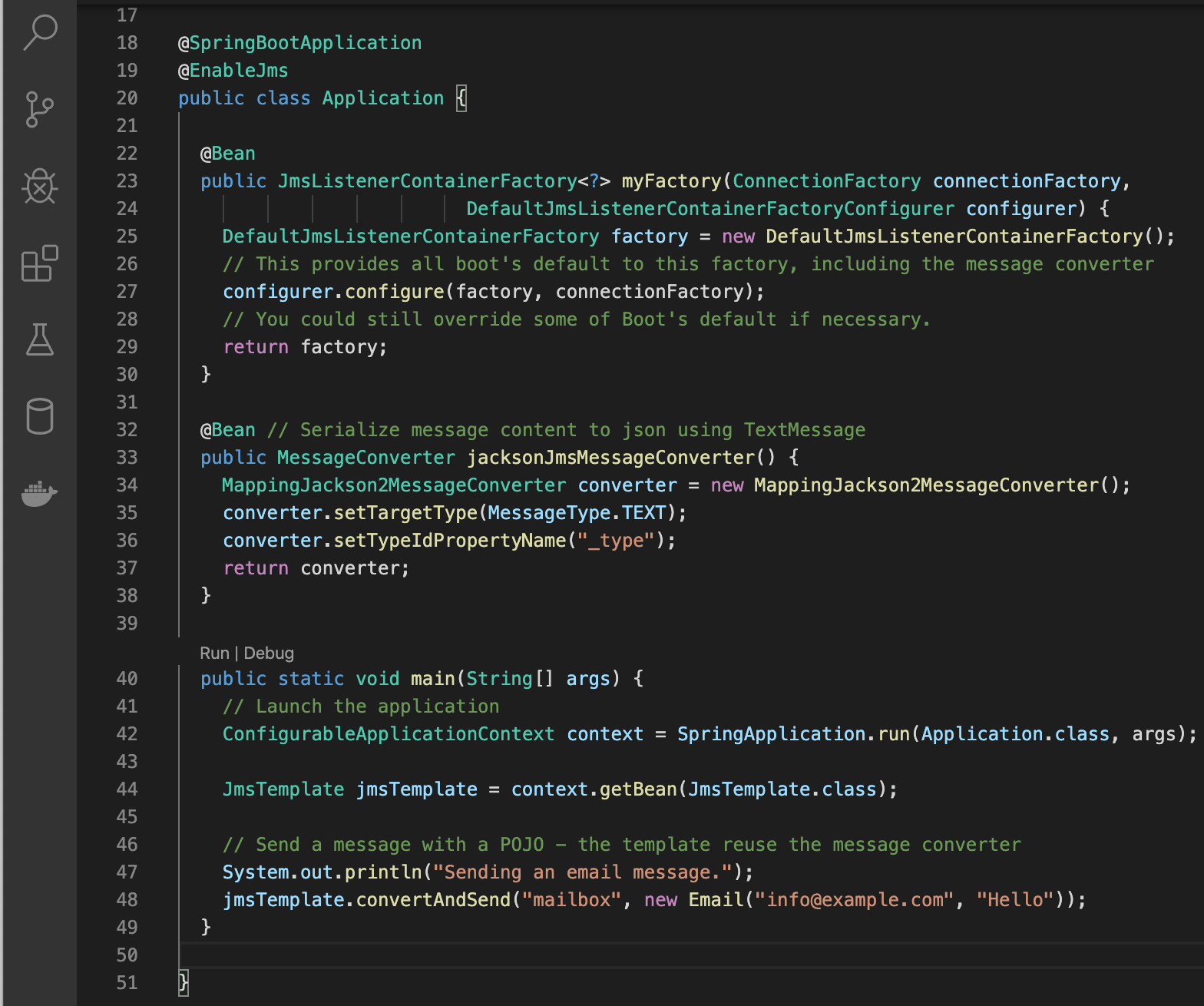Image resolution: width=1204 pixels, height=1006 pixels.
Task: Click the Application class name on line 20
Action: click(383, 98)
